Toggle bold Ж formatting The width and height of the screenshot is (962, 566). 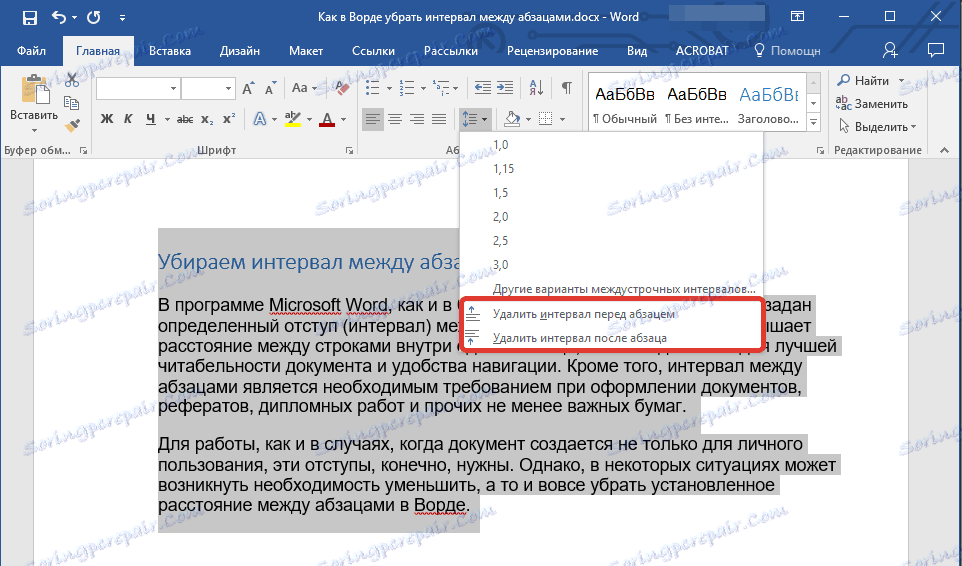click(x=107, y=119)
